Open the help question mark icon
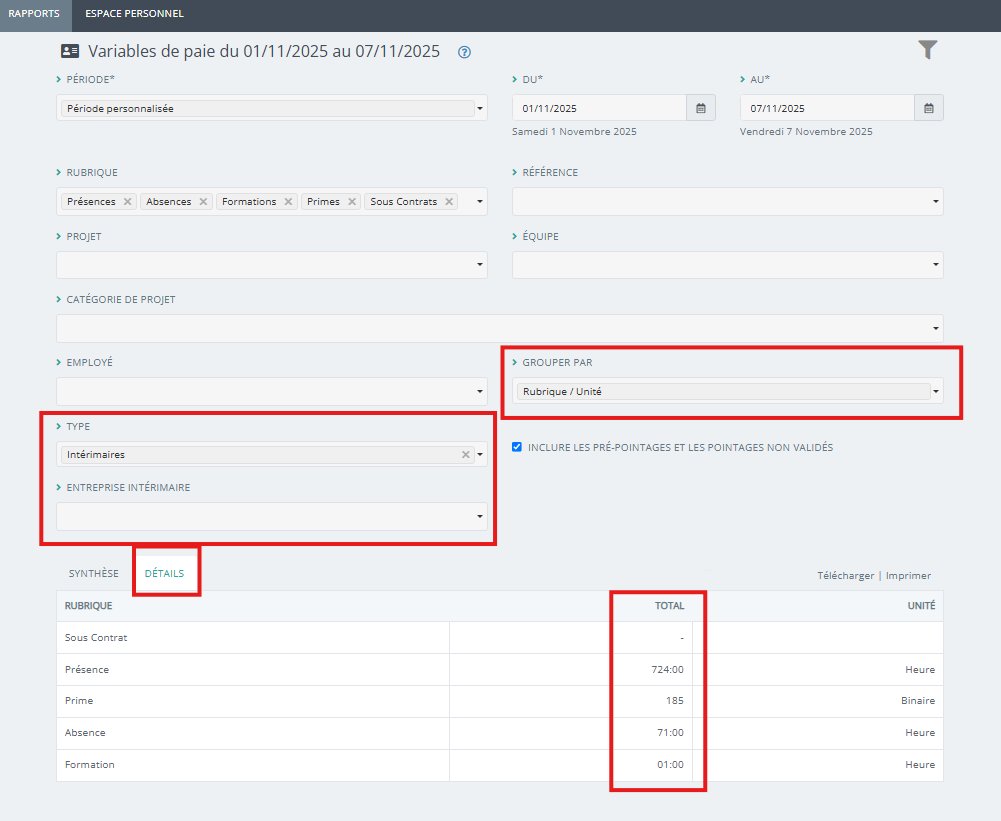Screen dimensions: 1001x821 [x=464, y=53]
